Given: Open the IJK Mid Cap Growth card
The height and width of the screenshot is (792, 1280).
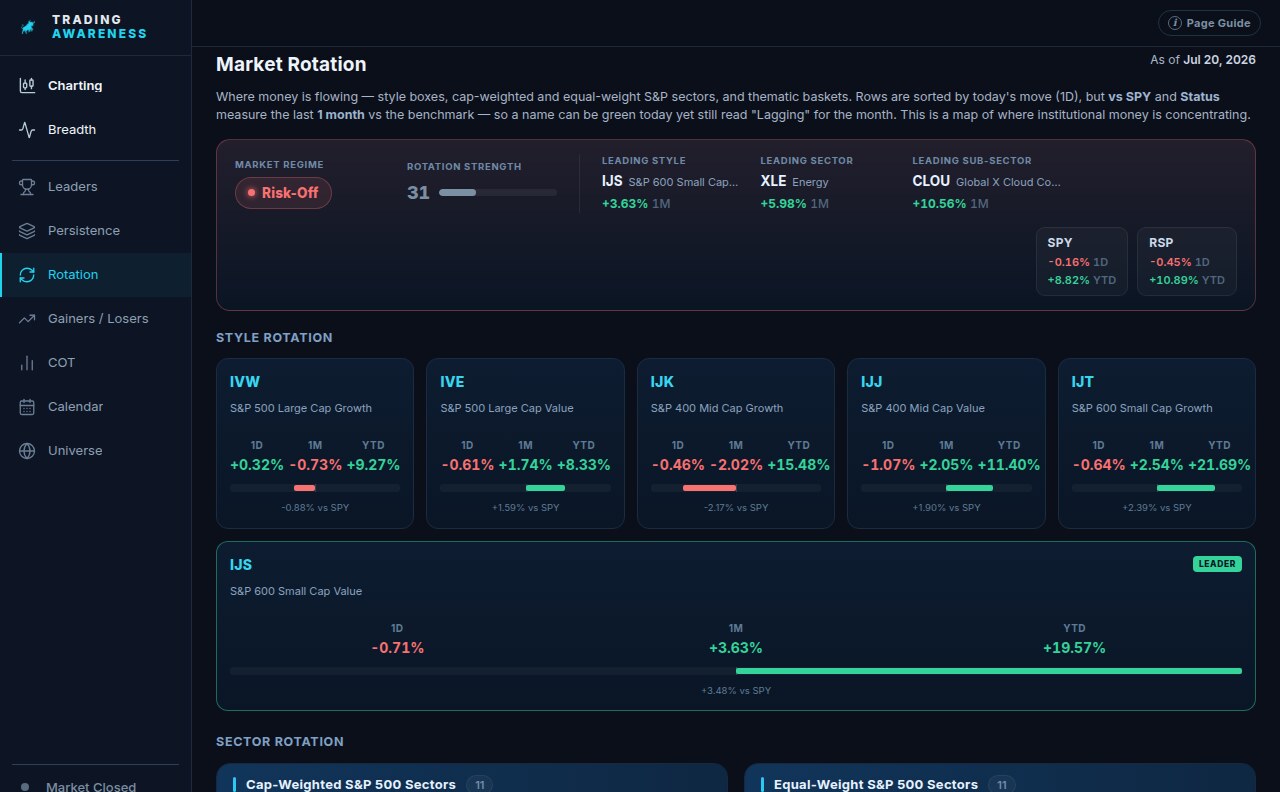Looking at the screenshot, I should coord(736,443).
